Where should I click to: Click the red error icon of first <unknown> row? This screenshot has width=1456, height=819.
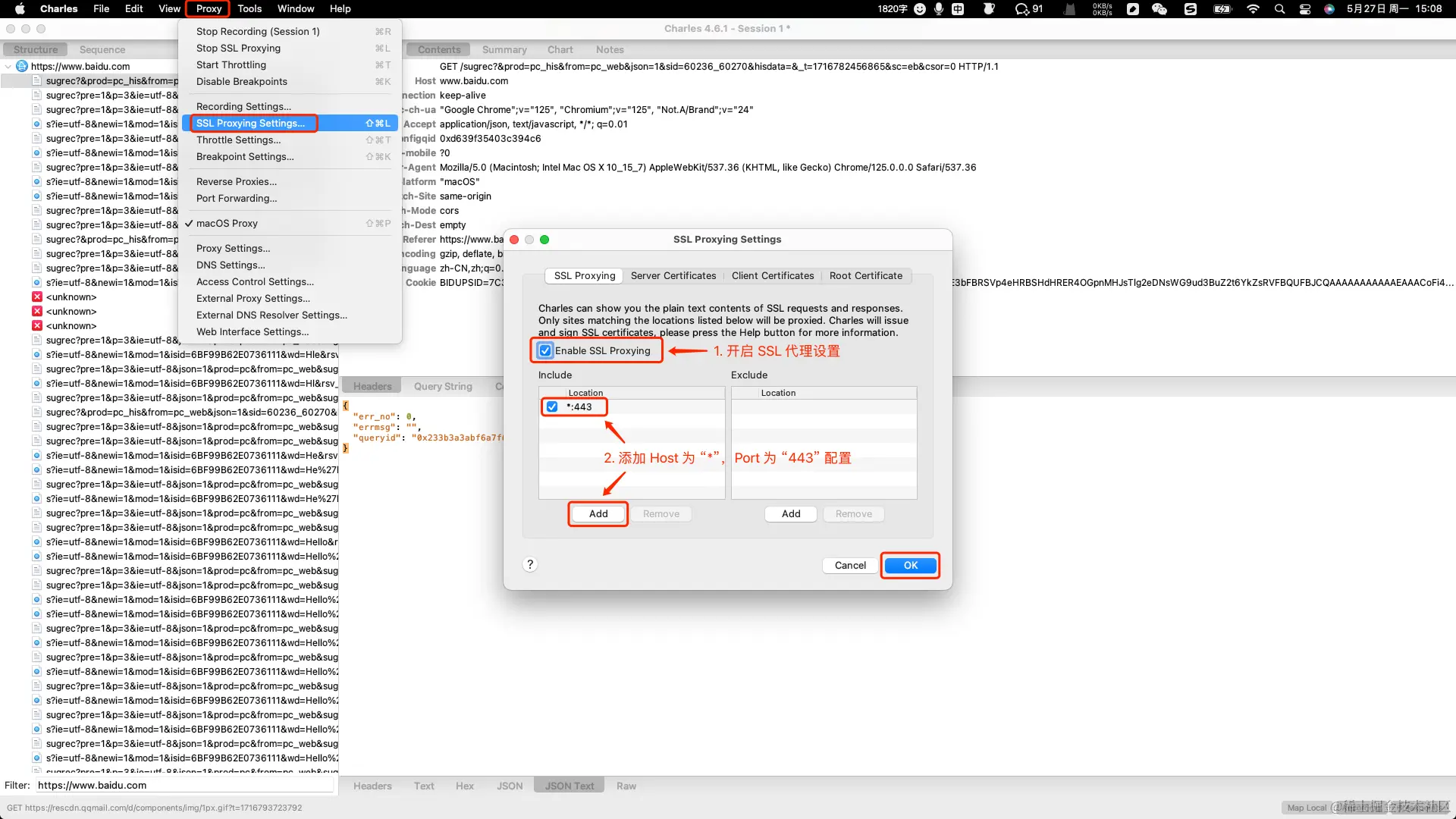[x=36, y=297]
